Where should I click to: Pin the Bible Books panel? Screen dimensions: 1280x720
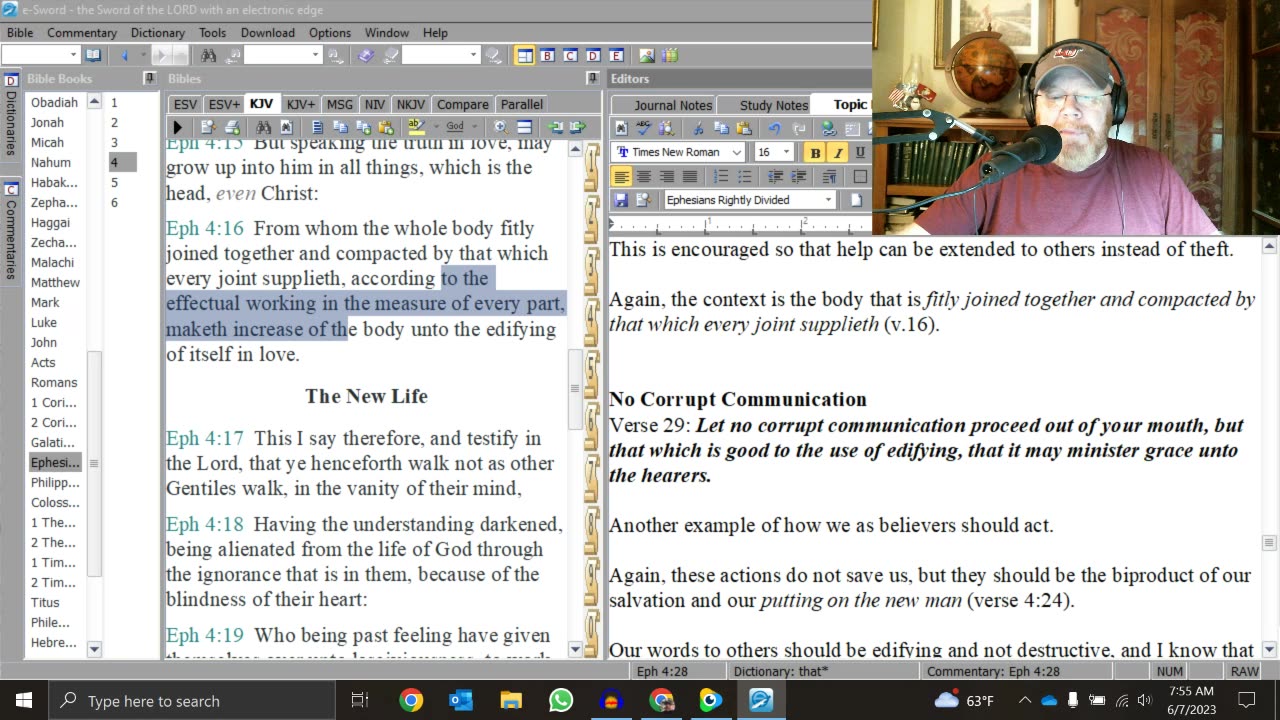[149, 78]
